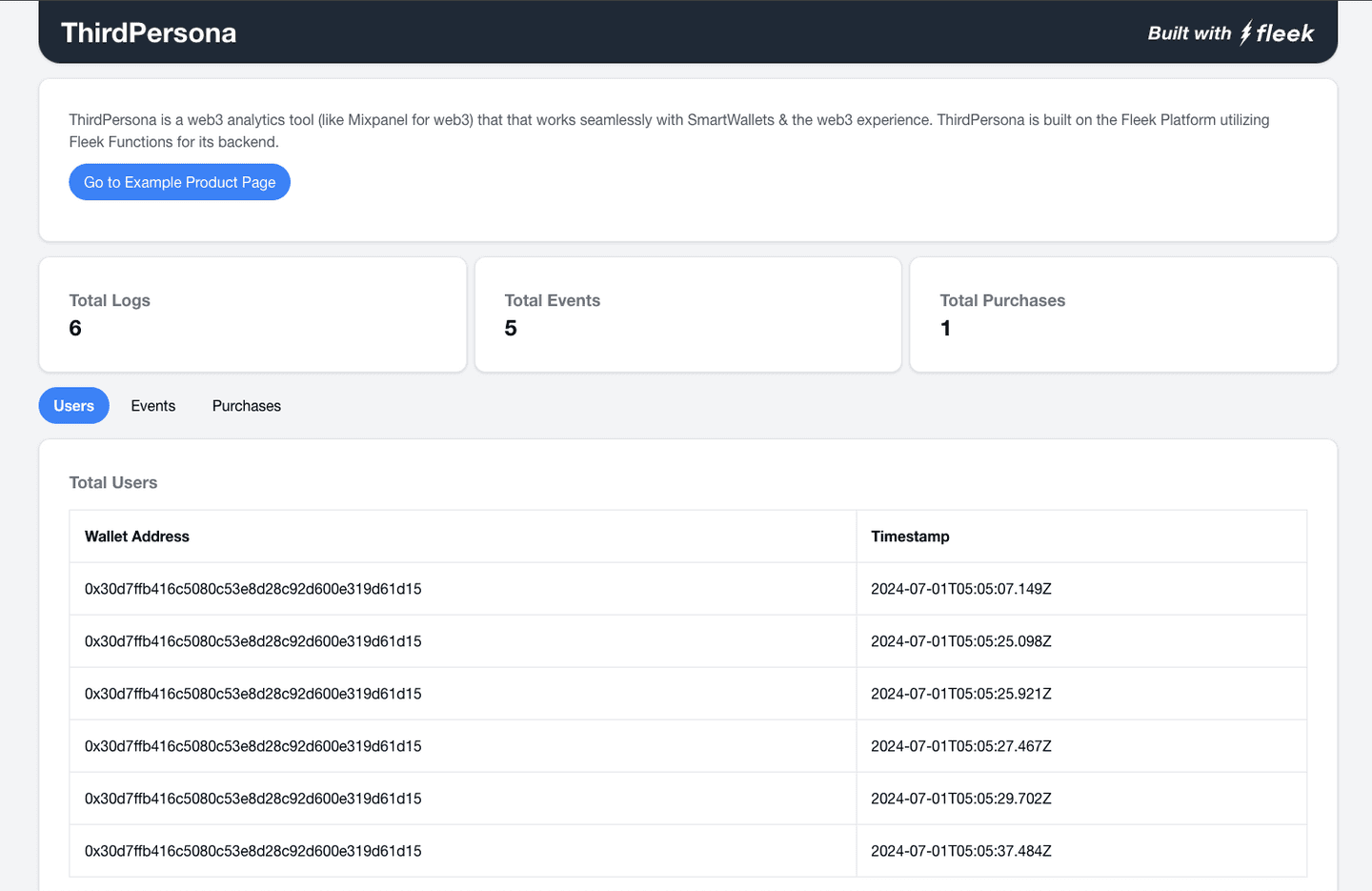The image size is (1372, 891).
Task: Switch to the Events tab
Action: [153, 406]
